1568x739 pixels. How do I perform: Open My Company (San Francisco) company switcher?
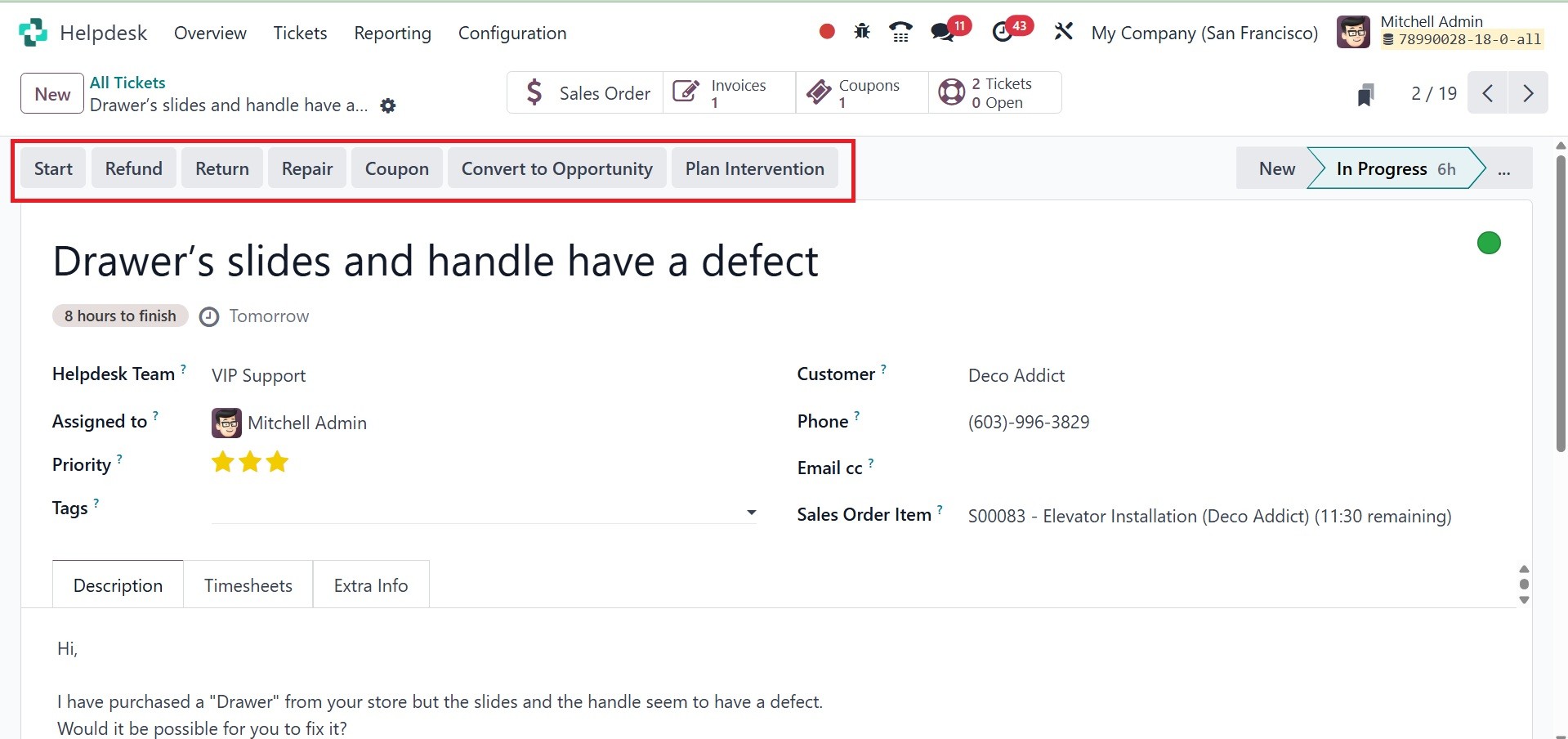(x=1204, y=33)
